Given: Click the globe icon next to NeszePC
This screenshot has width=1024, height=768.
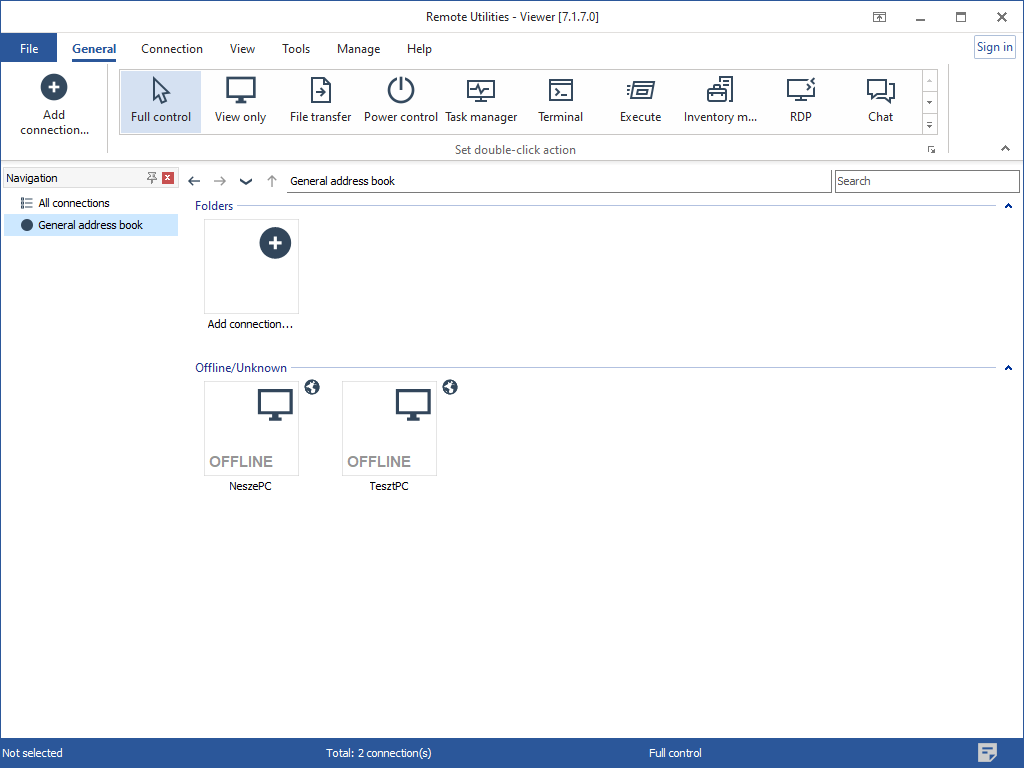Looking at the screenshot, I should pos(312,387).
